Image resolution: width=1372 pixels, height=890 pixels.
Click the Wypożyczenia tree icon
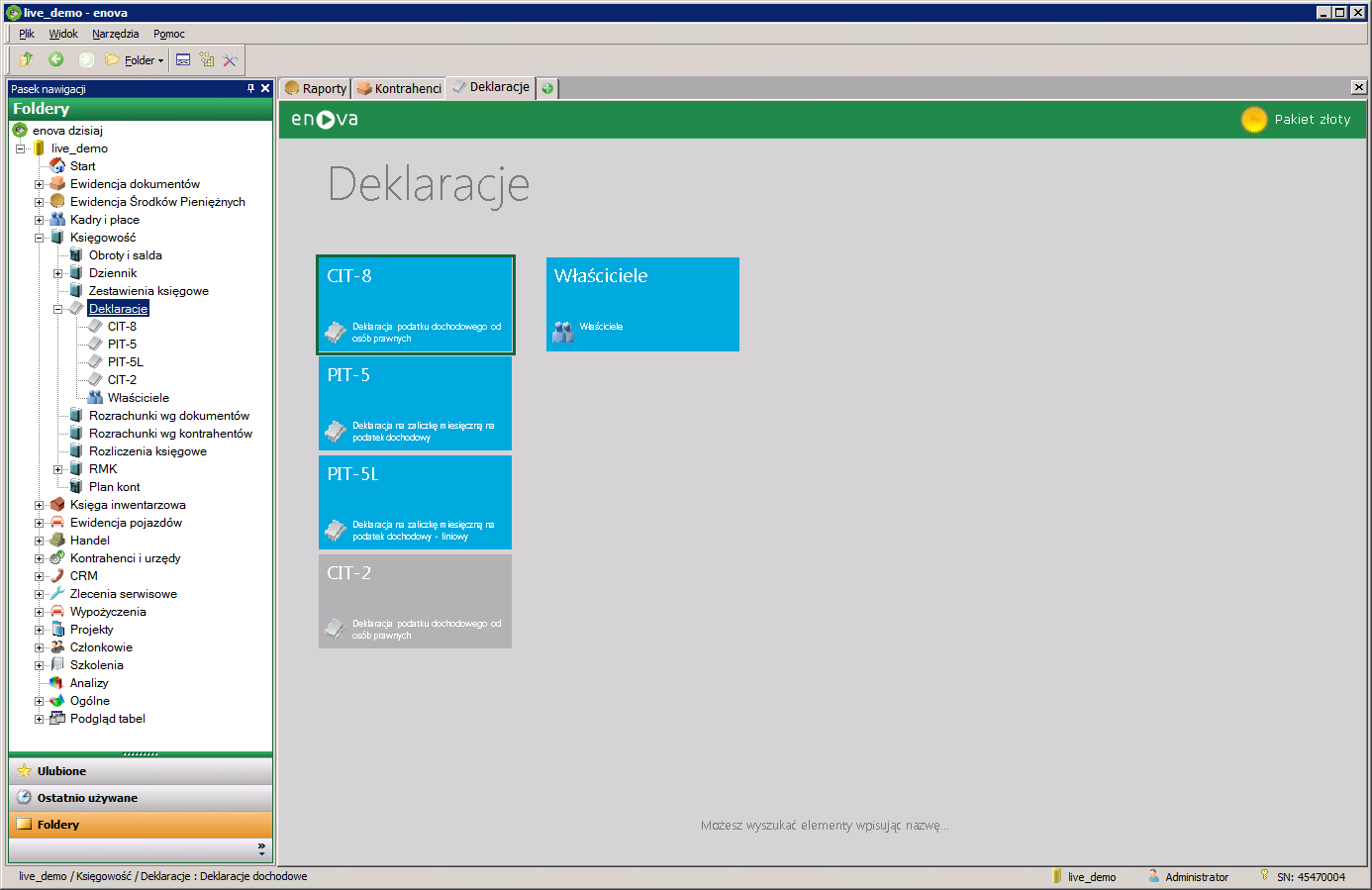pyautogui.click(x=57, y=612)
